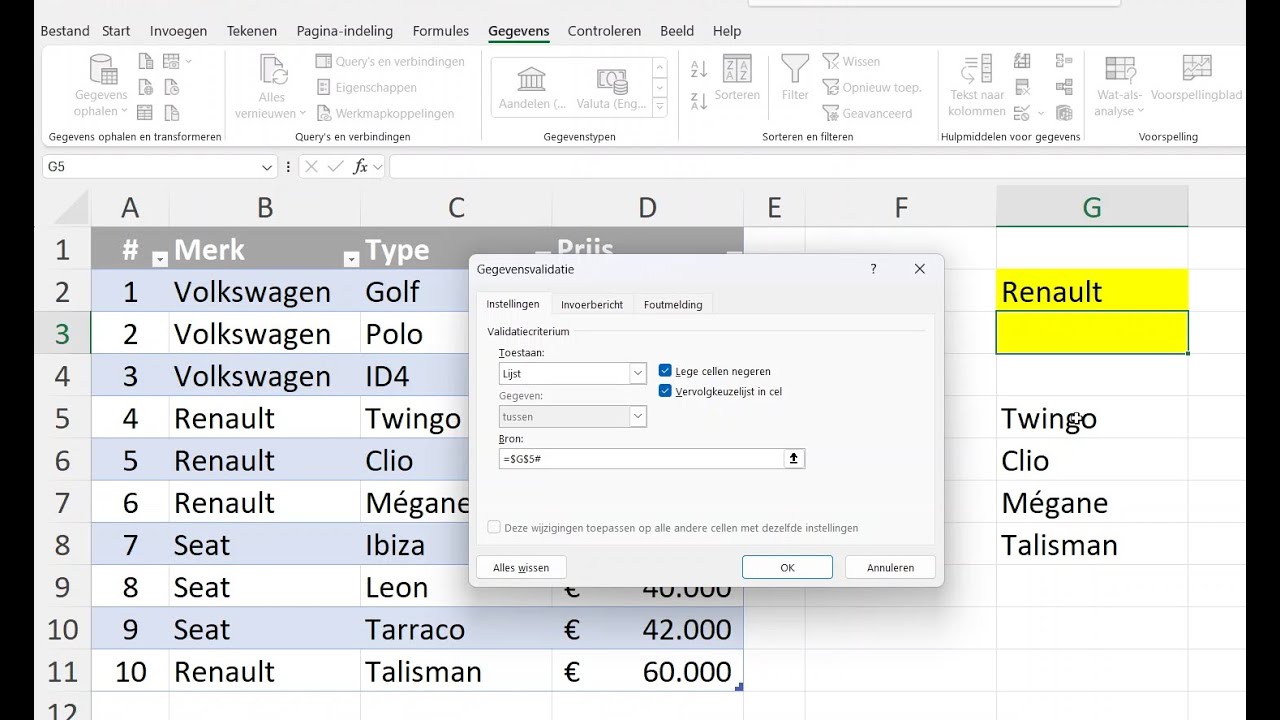Click Eigenschappen in the ribbon
Viewport: 1280px width, 720px height.
367,88
